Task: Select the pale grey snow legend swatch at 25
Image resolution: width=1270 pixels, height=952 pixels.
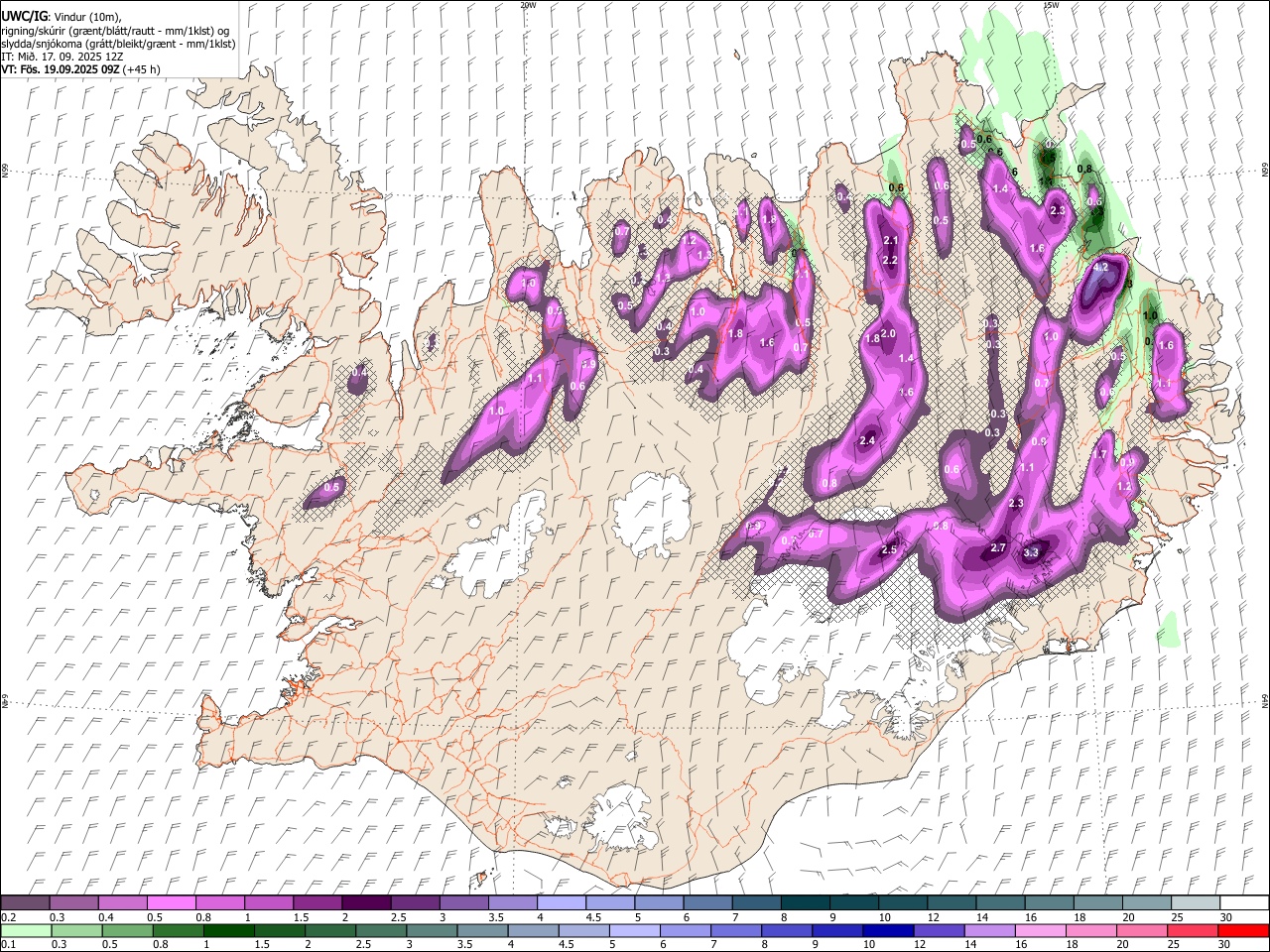Action: pyautogui.click(x=1196, y=903)
